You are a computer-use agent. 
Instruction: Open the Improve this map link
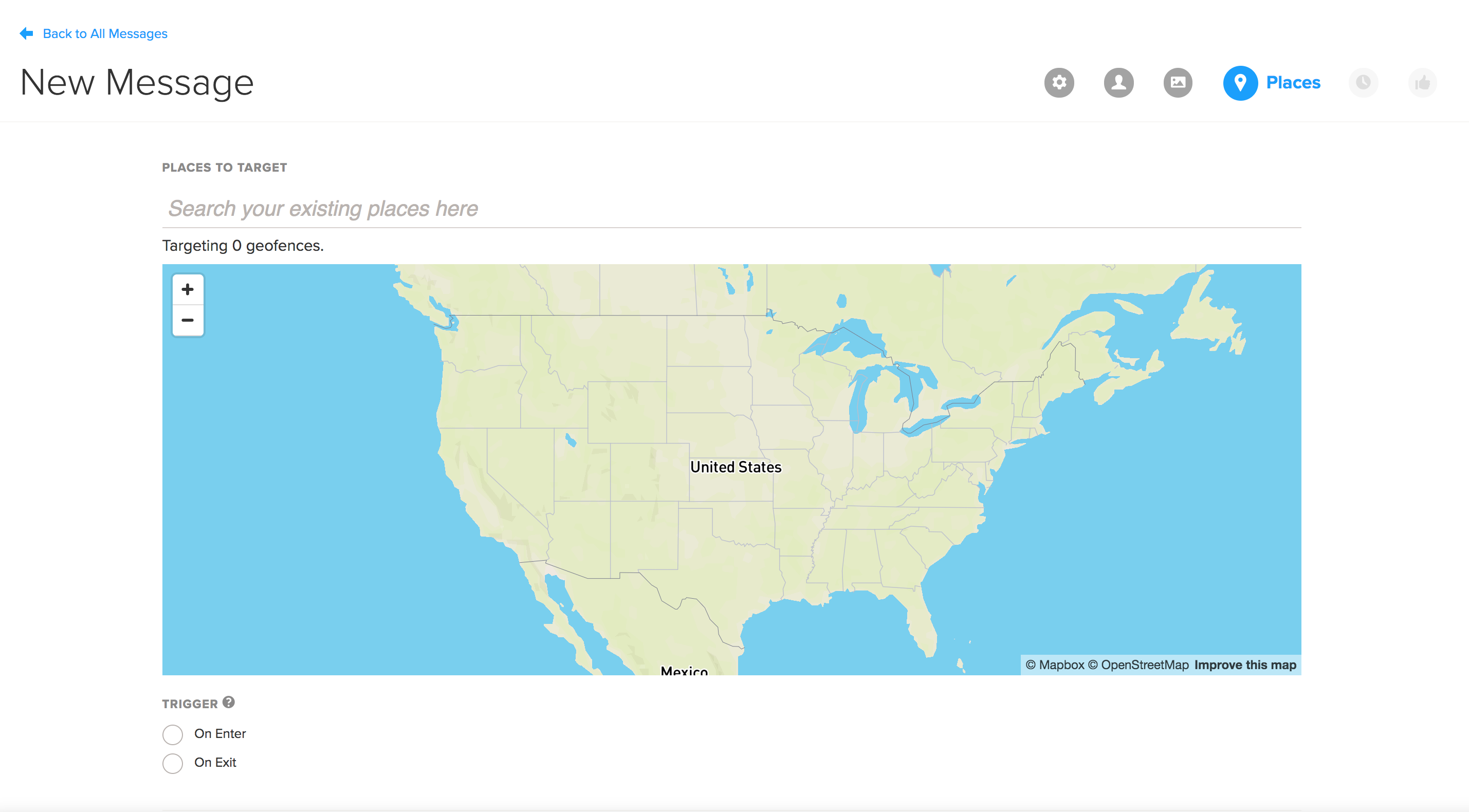tap(1245, 665)
